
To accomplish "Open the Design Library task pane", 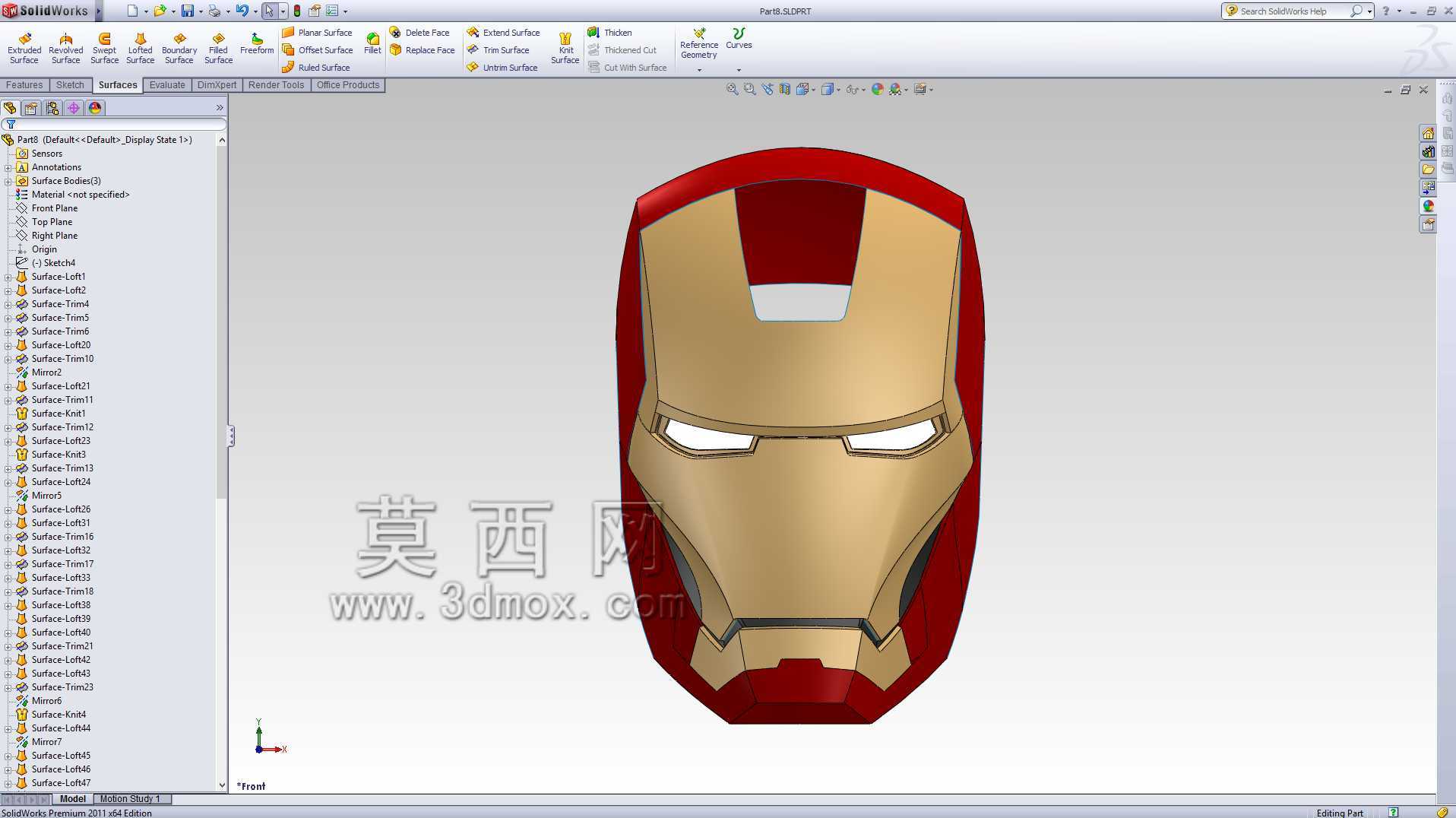I will [1428, 151].
